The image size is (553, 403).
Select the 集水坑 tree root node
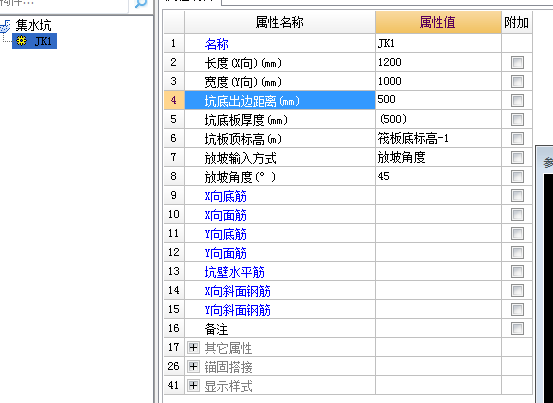point(33,25)
